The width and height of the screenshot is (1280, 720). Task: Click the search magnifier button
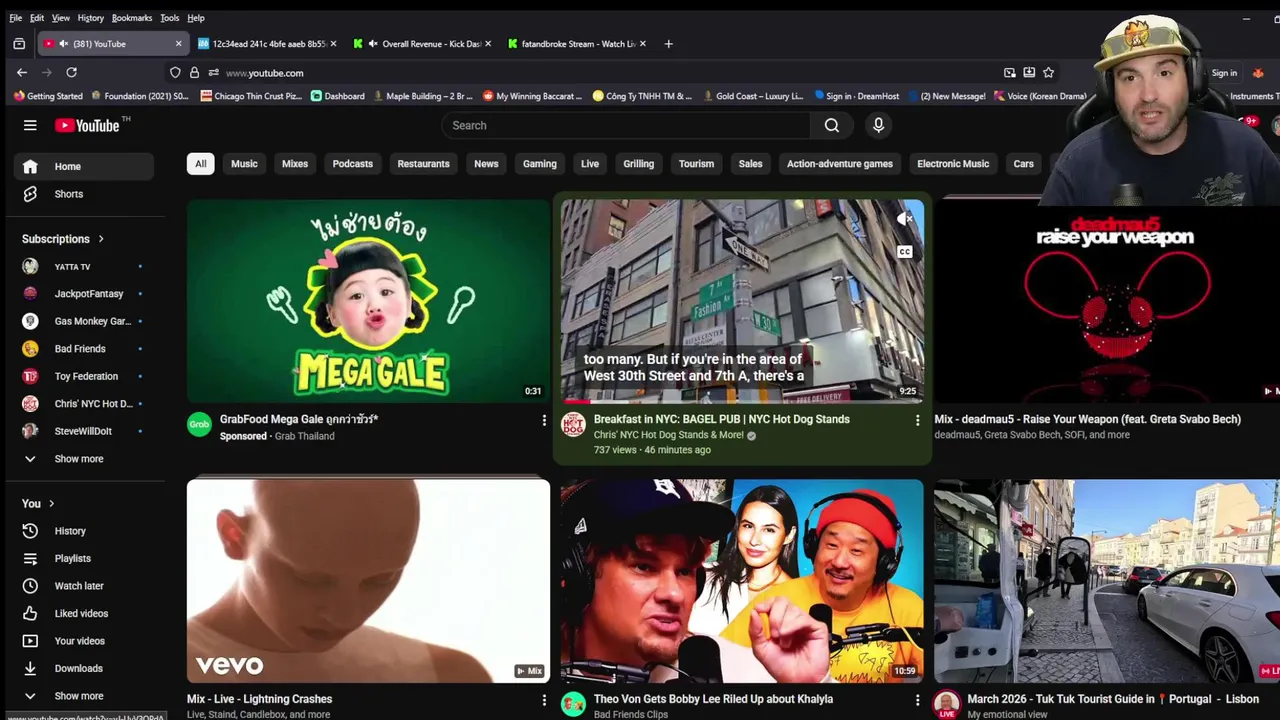click(x=832, y=125)
